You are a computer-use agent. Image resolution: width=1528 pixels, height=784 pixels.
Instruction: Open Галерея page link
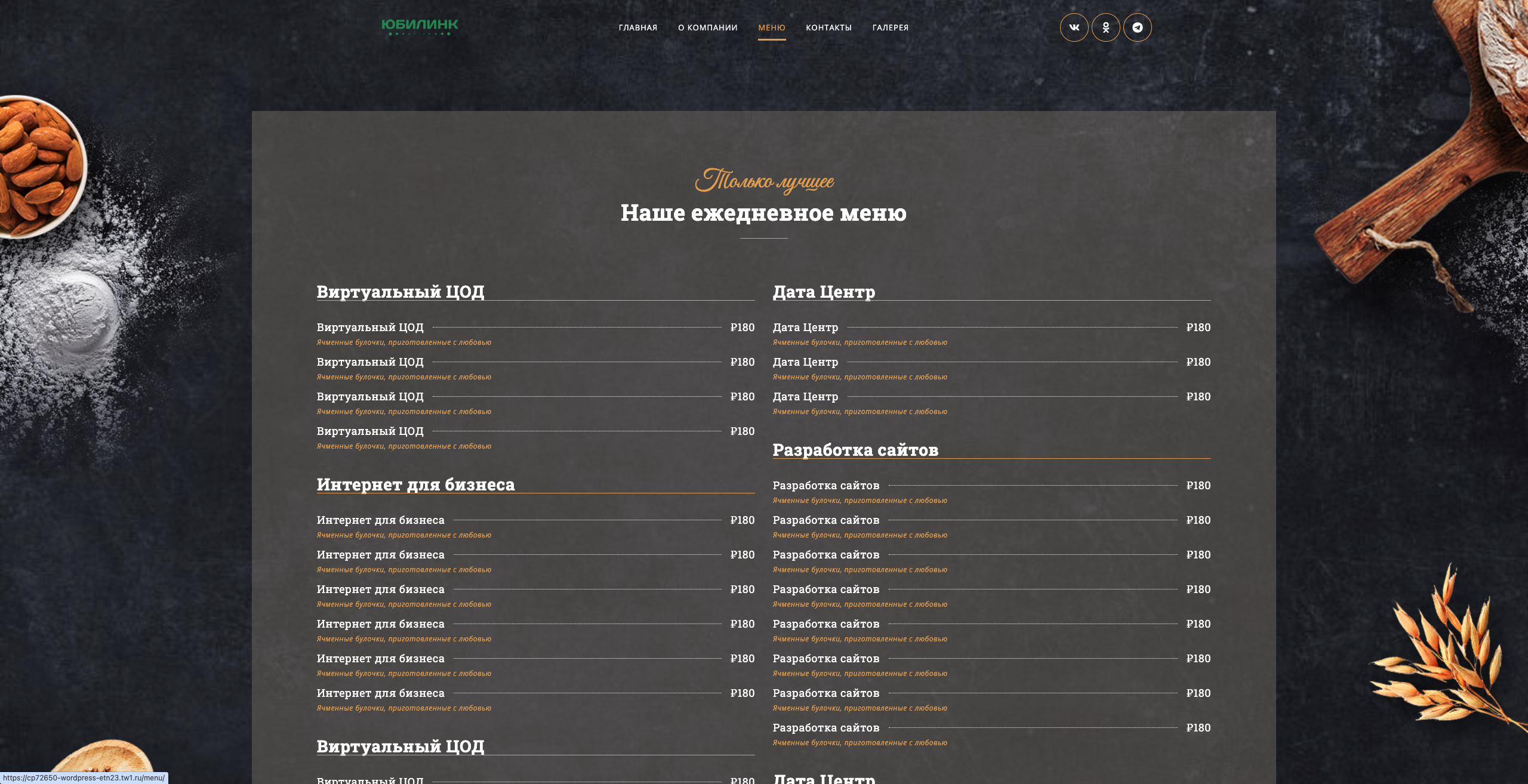pos(890,27)
